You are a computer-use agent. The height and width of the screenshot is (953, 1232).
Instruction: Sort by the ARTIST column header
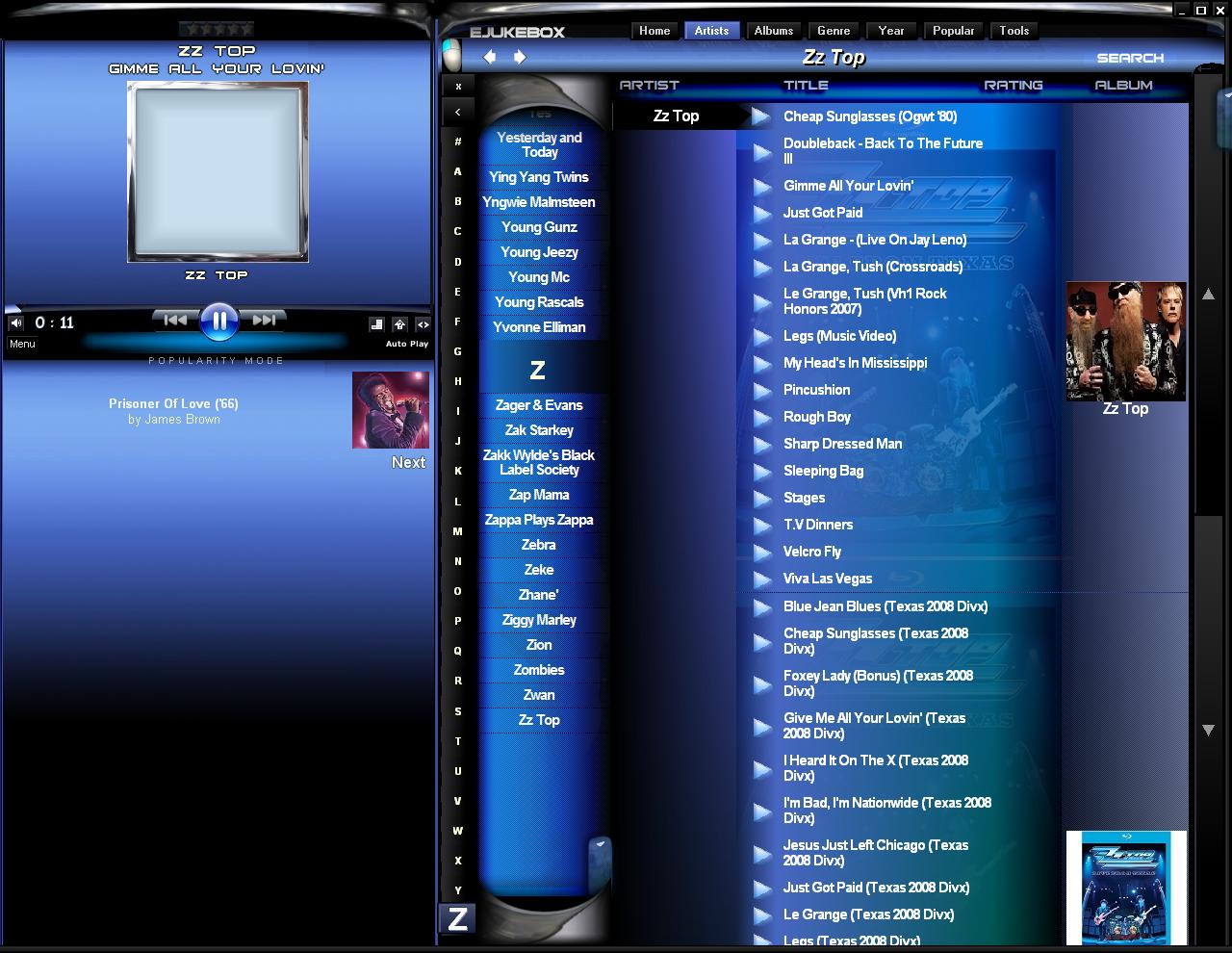point(650,85)
